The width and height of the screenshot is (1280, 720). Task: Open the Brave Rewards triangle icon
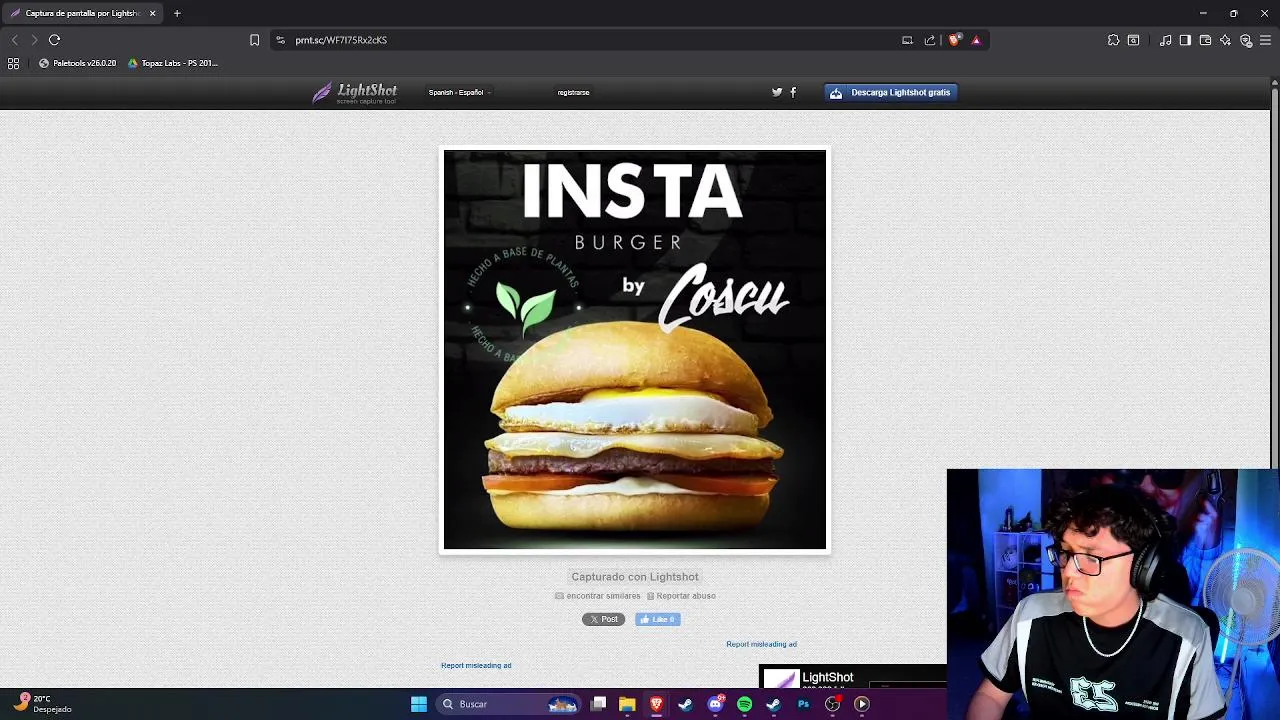point(976,40)
